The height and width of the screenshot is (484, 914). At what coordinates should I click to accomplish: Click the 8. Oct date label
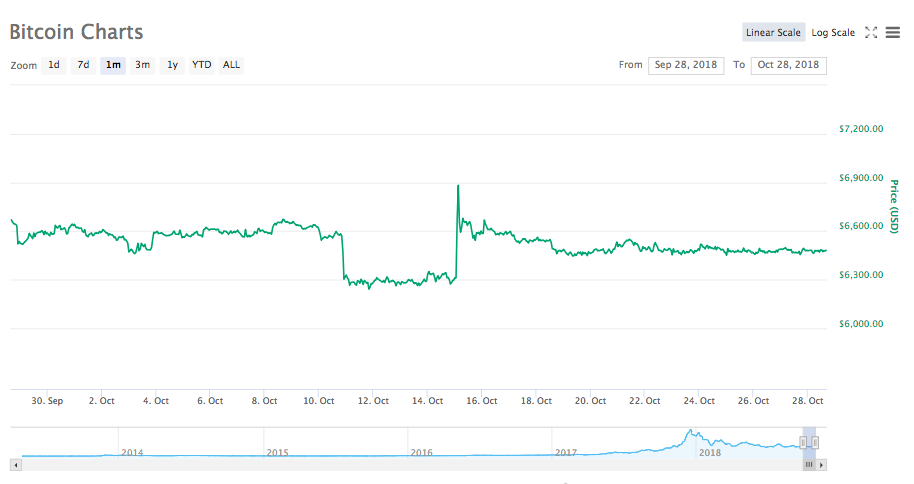coord(264,401)
